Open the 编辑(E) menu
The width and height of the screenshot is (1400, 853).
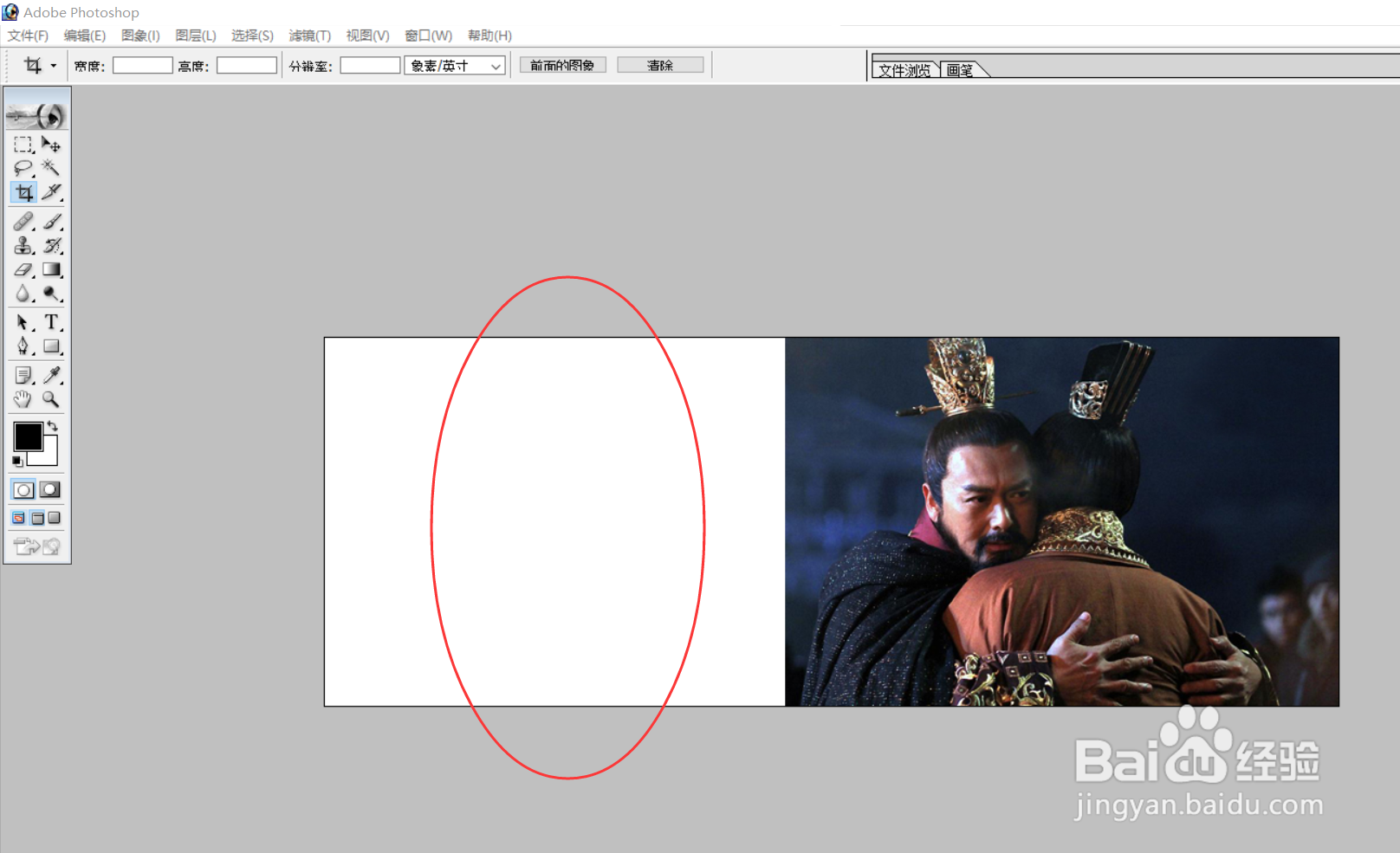[85, 36]
